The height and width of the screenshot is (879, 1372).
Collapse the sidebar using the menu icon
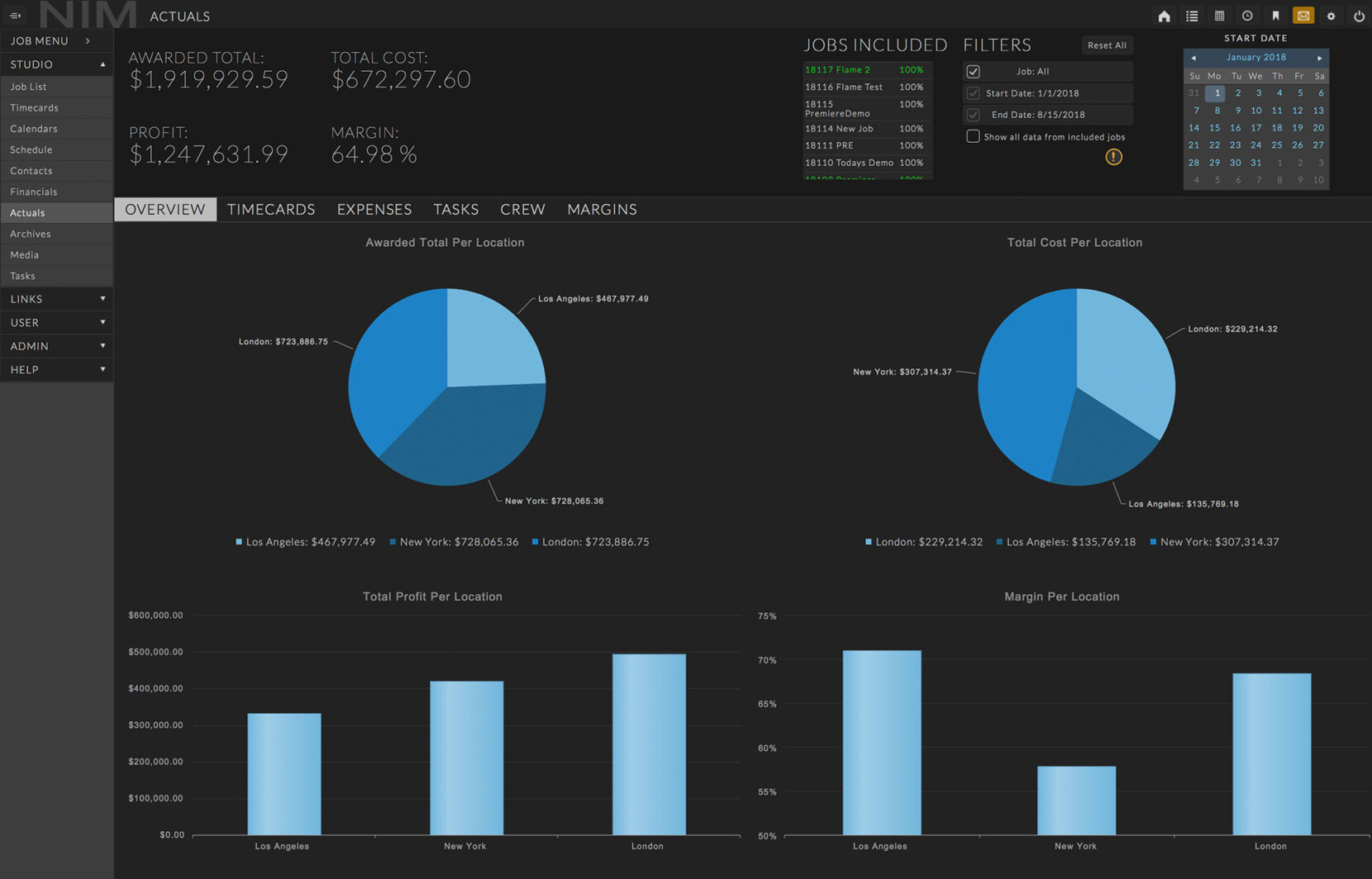tap(14, 15)
